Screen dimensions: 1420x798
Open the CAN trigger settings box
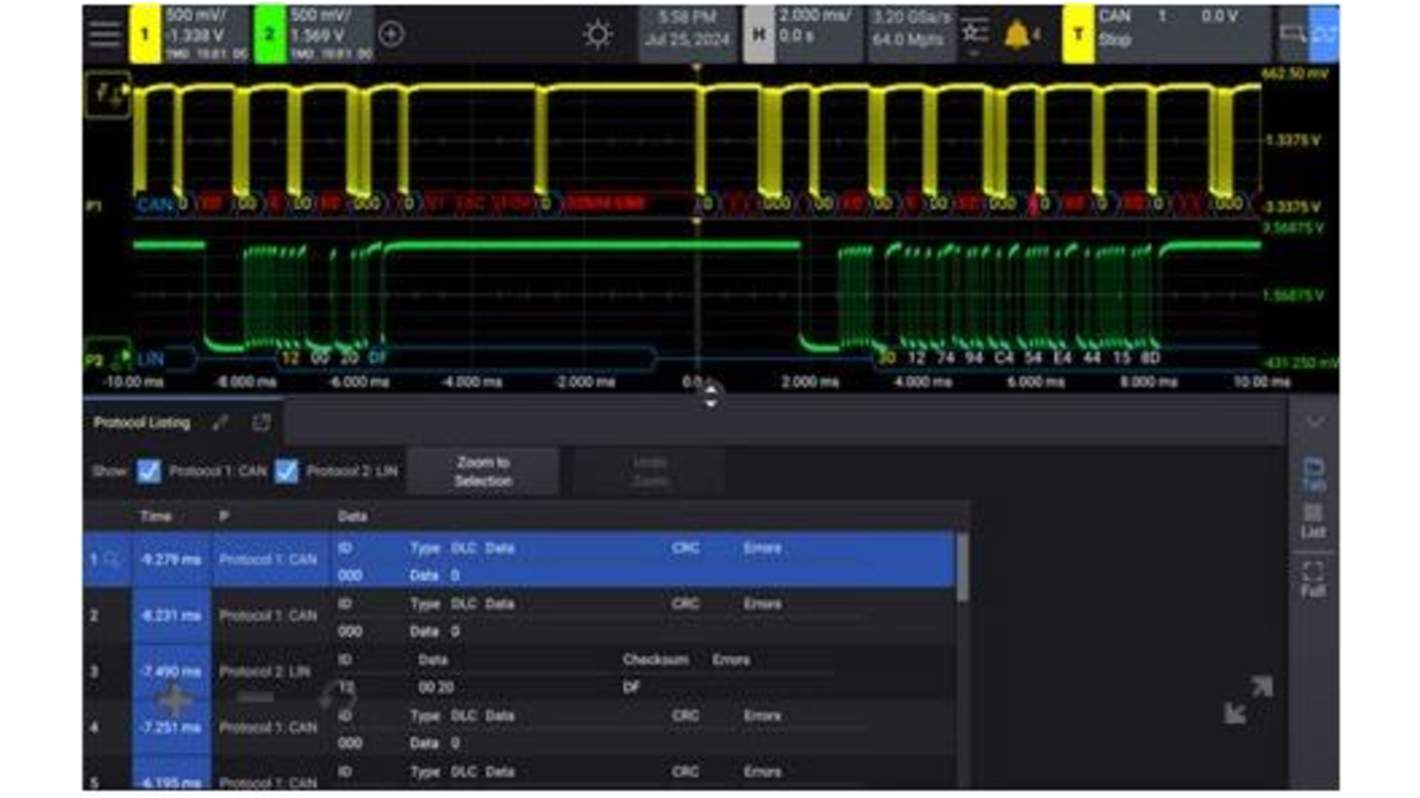pos(1182,34)
